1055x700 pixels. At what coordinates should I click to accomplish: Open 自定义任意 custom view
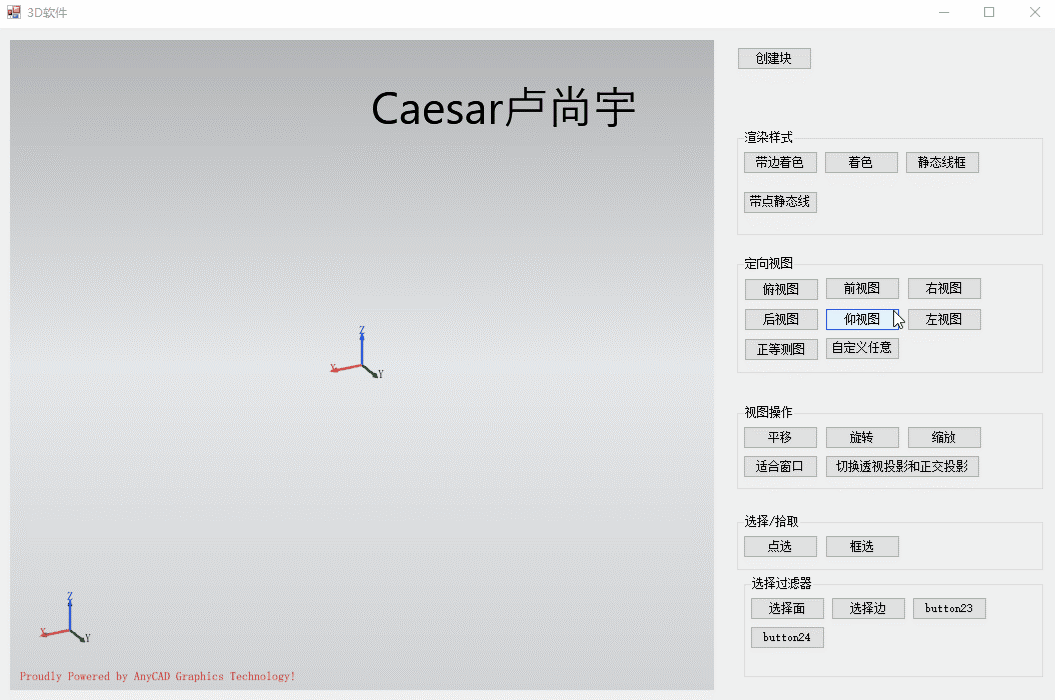pos(862,348)
